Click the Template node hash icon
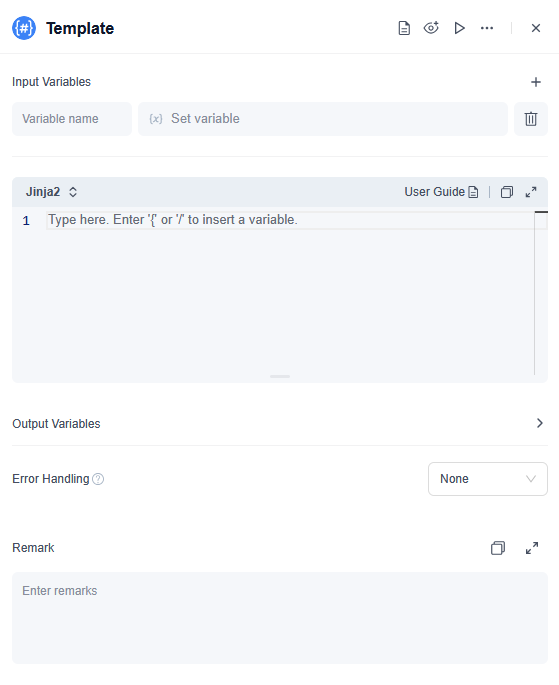 pos(24,28)
